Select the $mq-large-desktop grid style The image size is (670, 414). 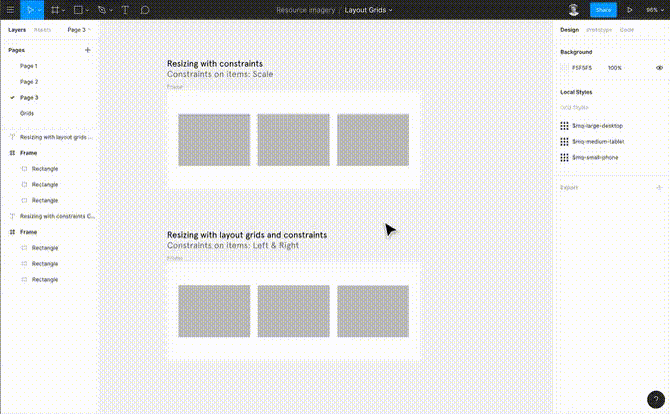point(597,126)
